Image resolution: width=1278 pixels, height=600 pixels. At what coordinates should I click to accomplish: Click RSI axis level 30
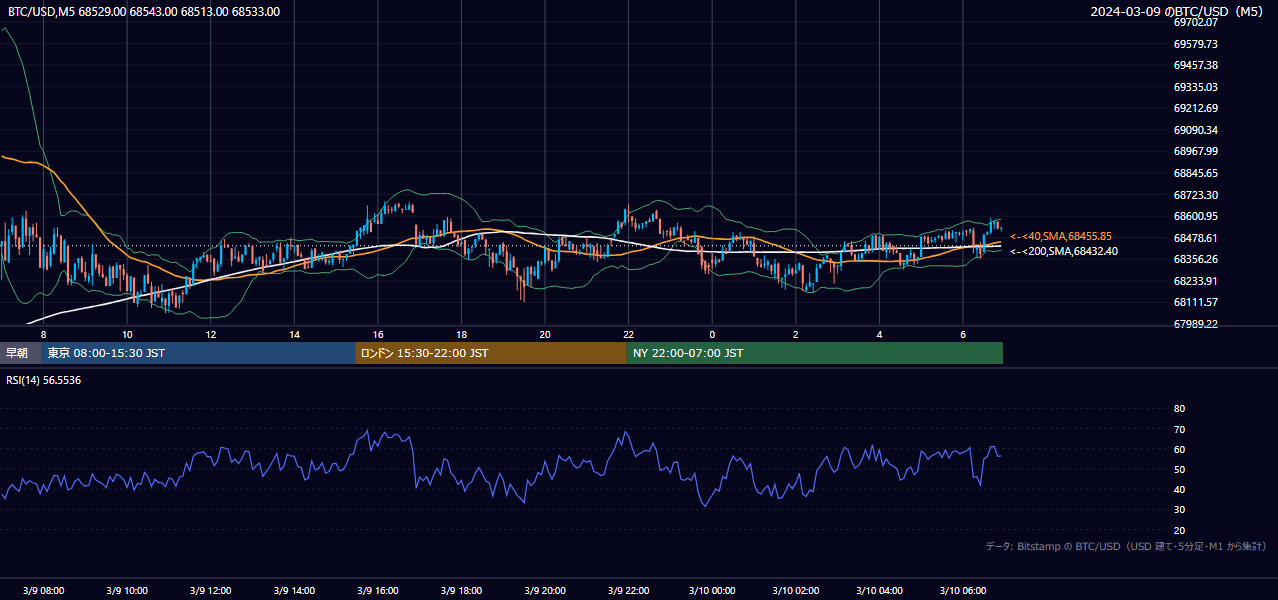pos(1179,510)
